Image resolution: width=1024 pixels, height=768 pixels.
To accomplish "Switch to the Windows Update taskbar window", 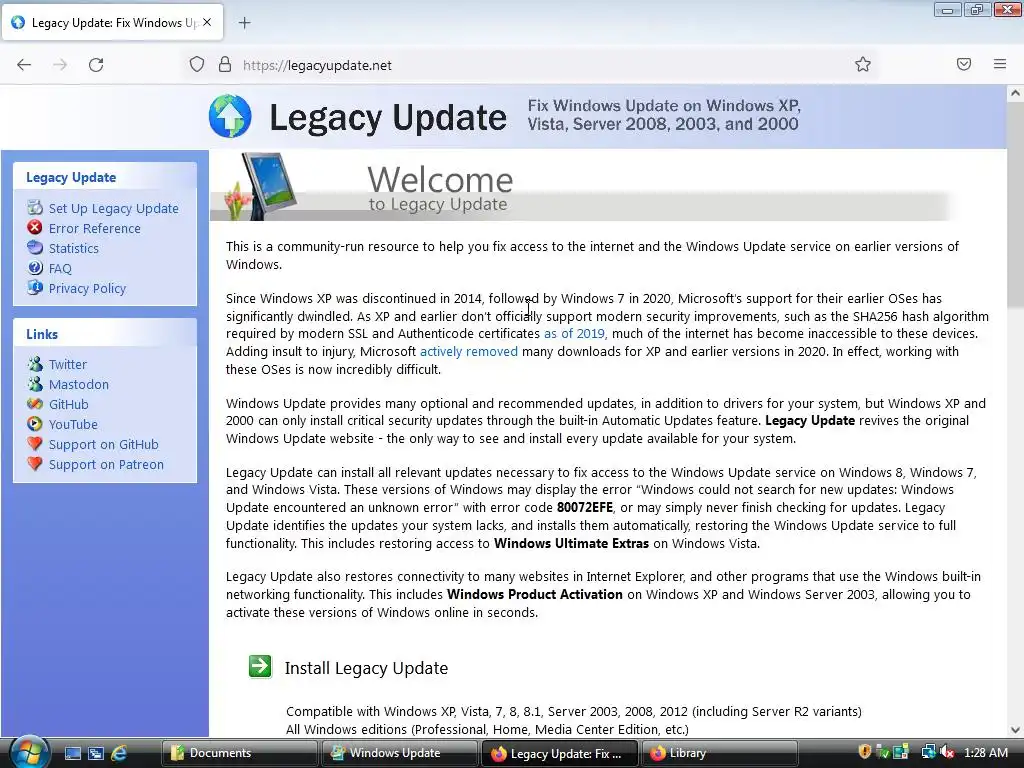I will pos(400,753).
